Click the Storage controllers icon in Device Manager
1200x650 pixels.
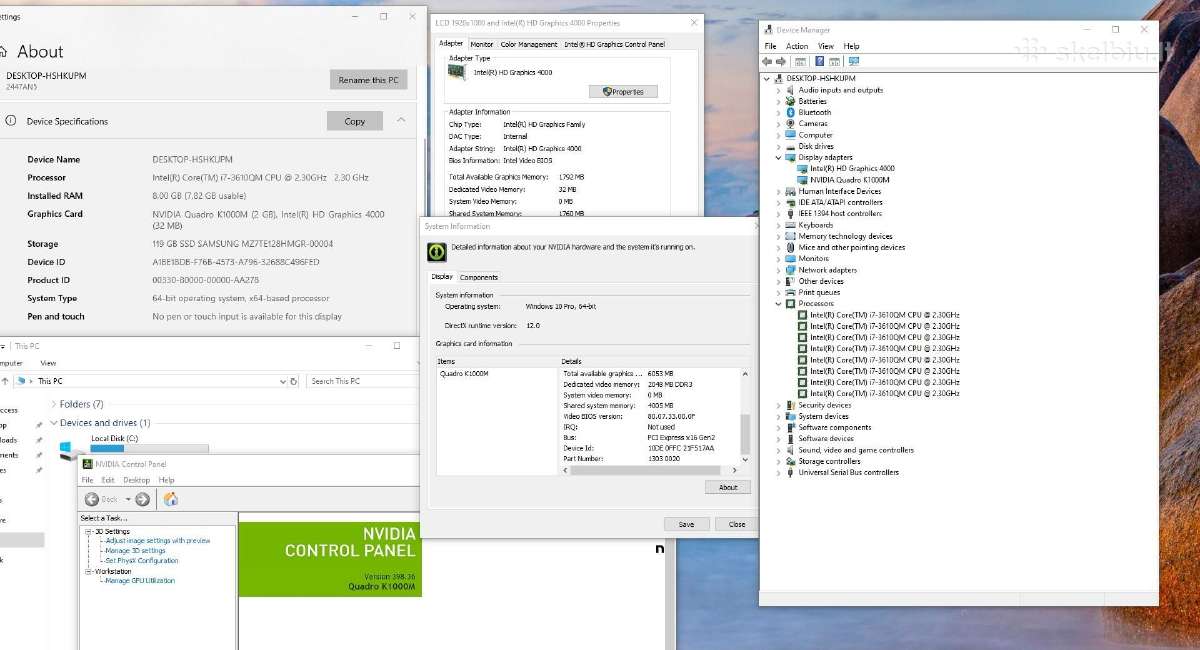790,461
